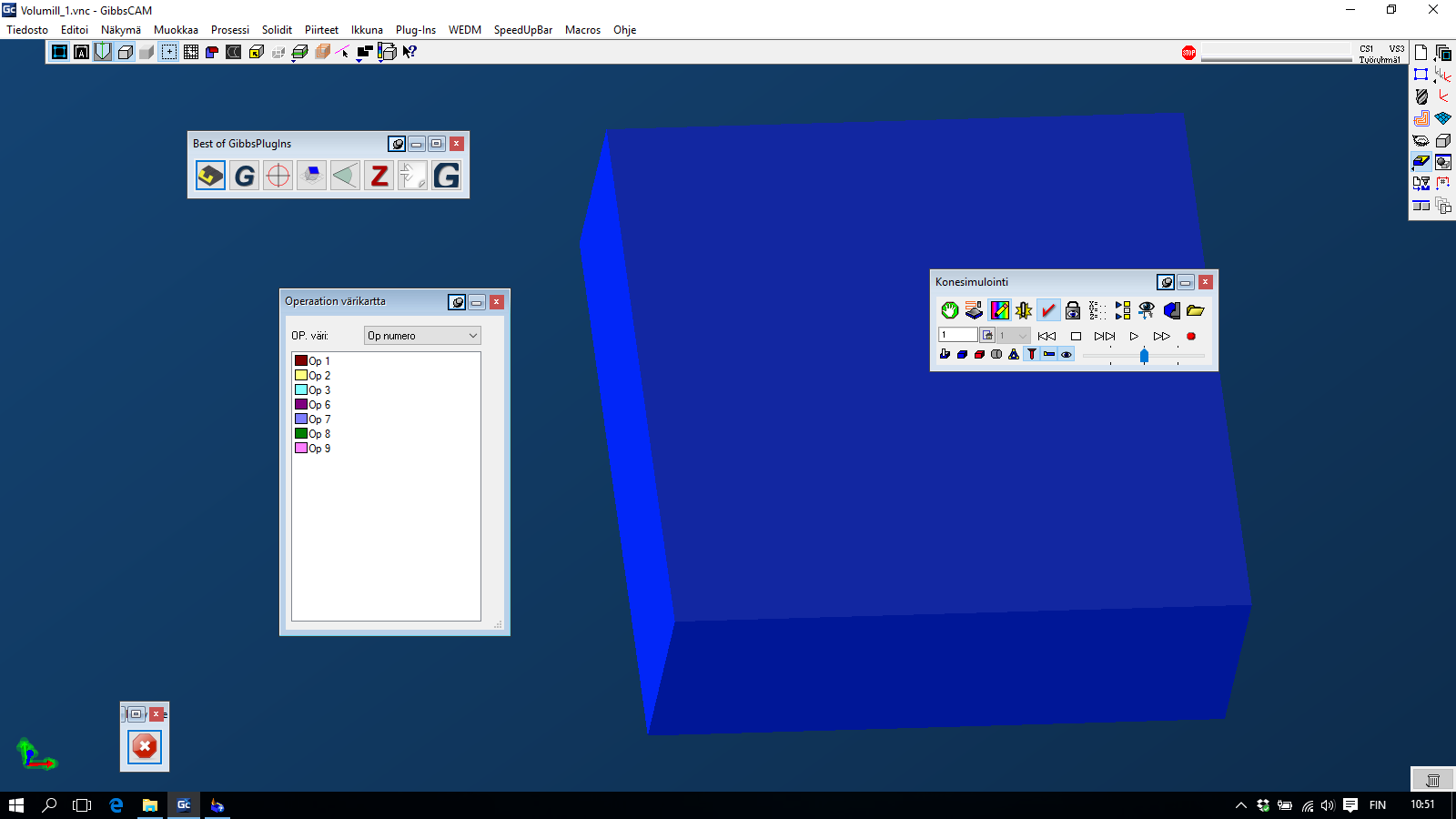
Task: Open the SpeedUpBar menu
Action: (523, 30)
